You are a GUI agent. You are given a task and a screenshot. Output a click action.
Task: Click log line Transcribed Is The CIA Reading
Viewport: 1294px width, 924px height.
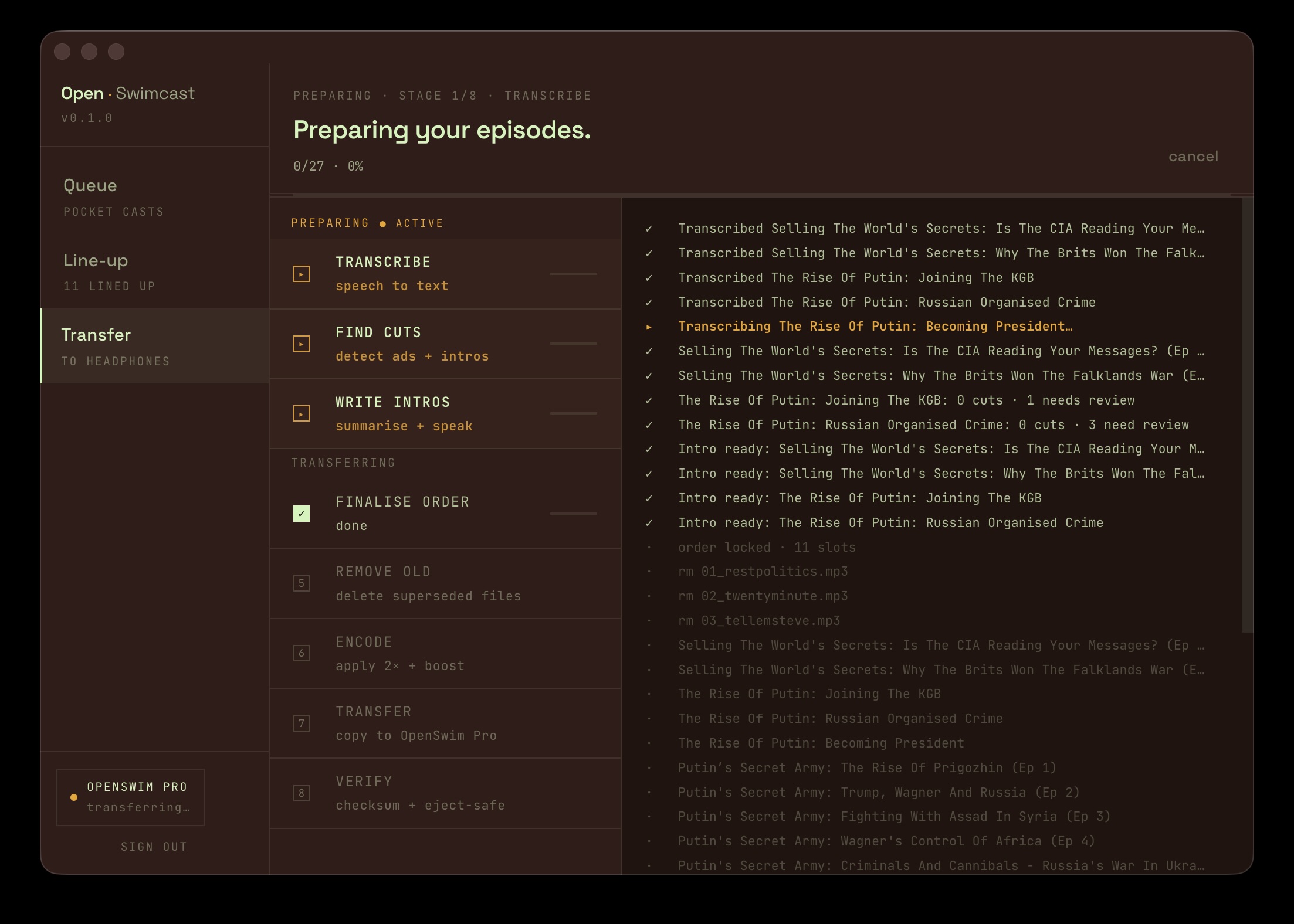(x=941, y=229)
